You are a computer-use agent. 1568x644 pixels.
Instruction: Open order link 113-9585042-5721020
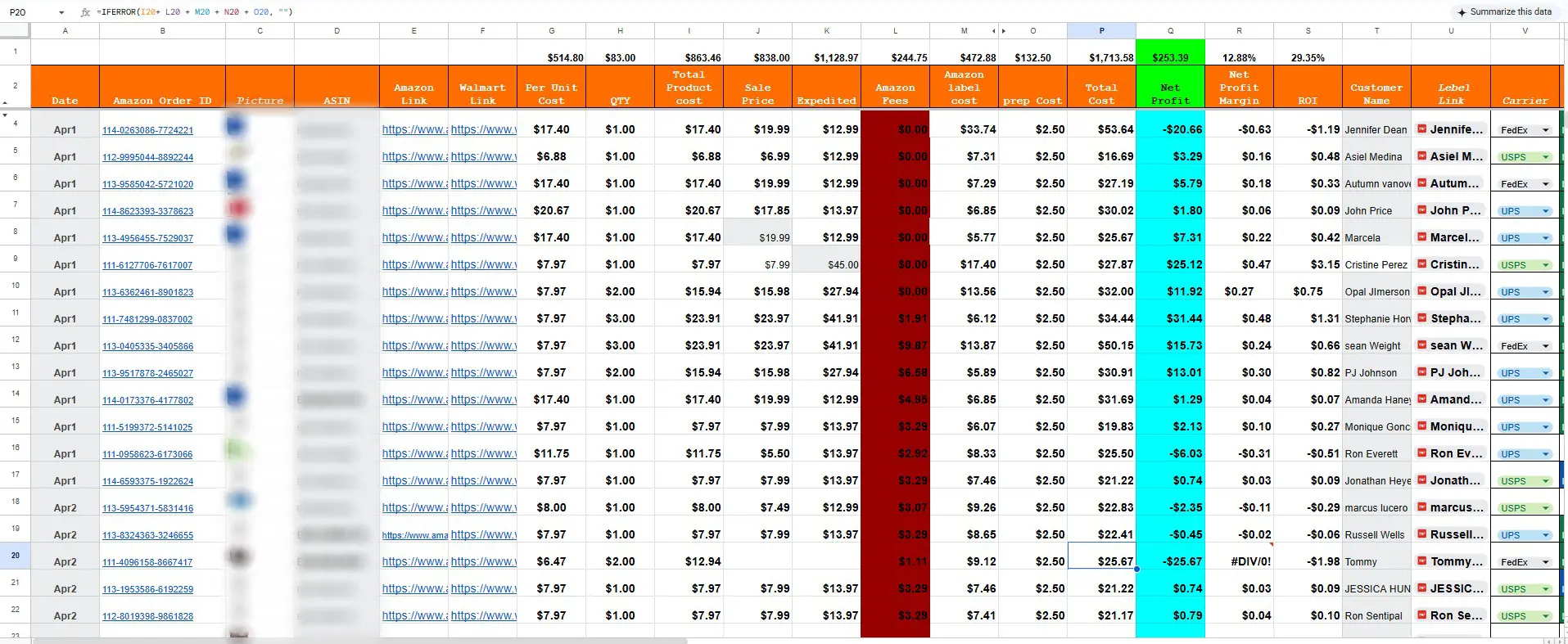click(x=147, y=184)
